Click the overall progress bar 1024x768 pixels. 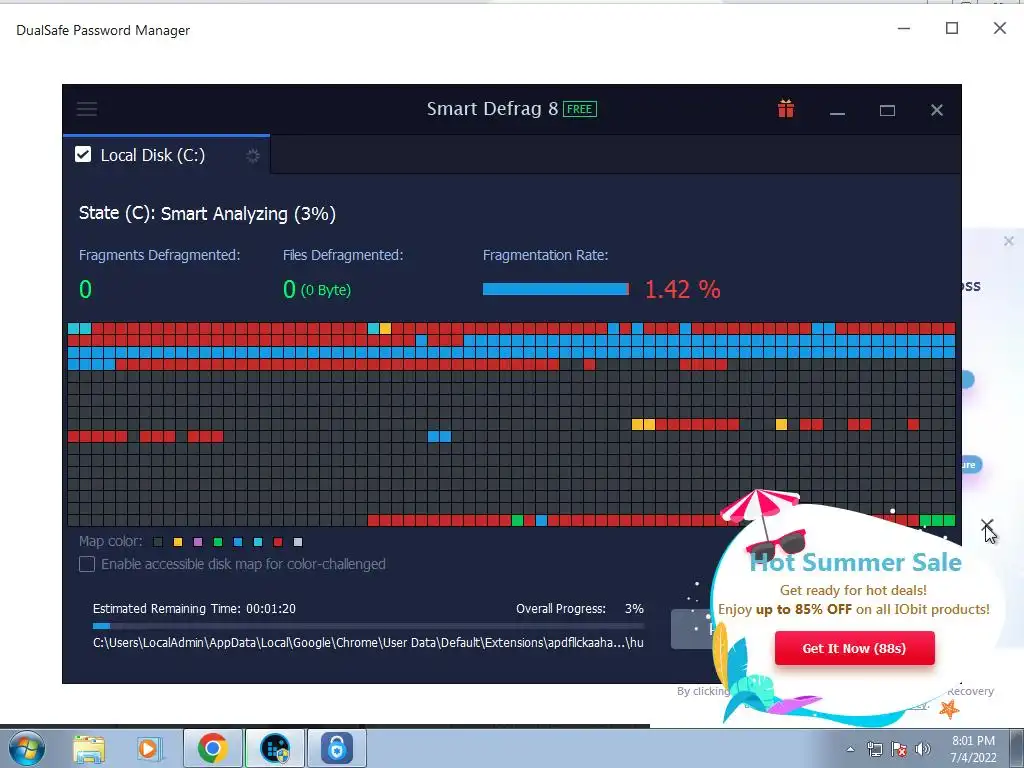368,626
